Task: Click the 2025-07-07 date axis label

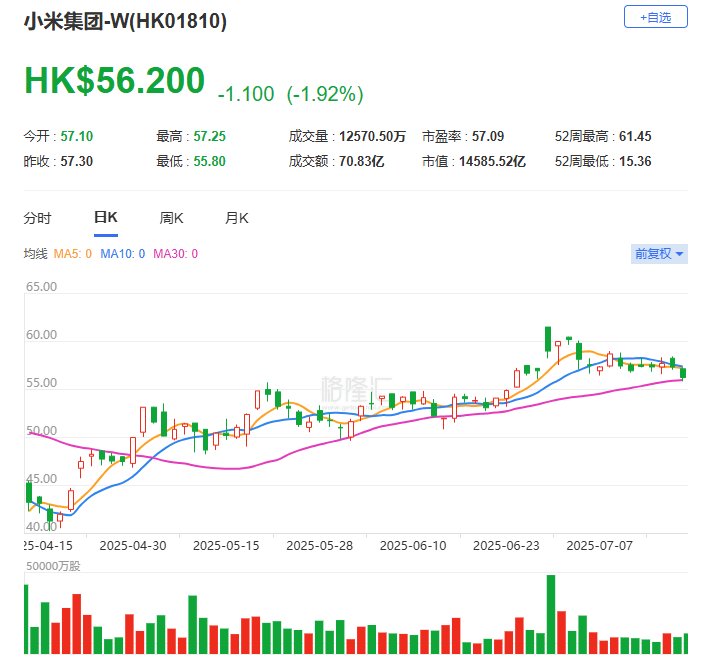Action: tap(599, 546)
